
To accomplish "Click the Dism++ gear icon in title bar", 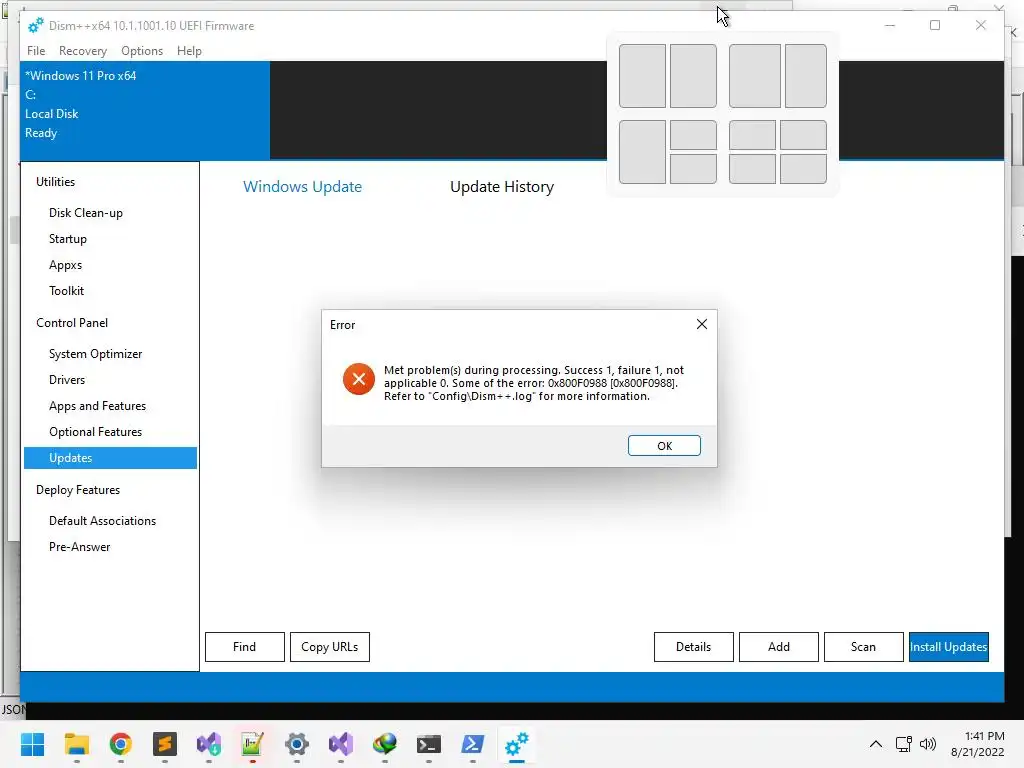I will click(x=35, y=25).
